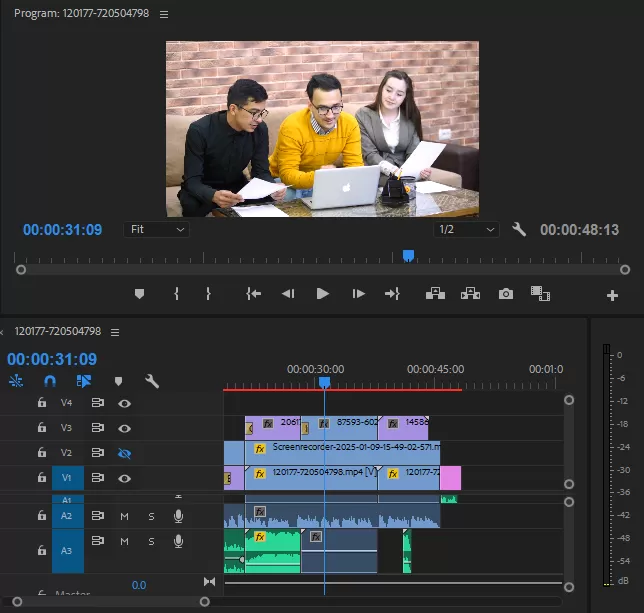Target the V1 track

click(68, 478)
